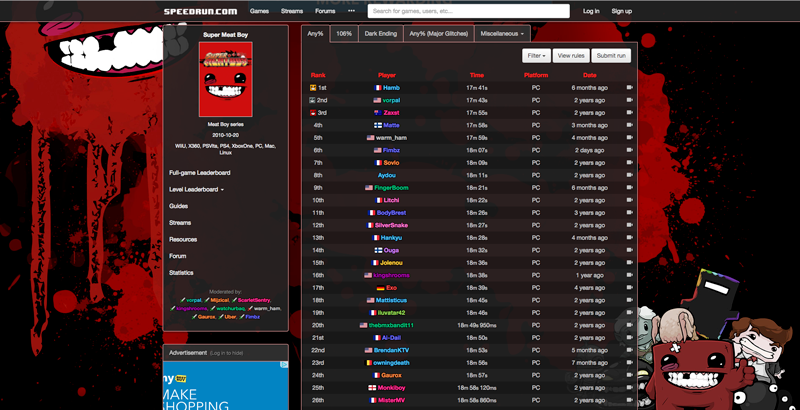Image resolution: width=800 pixels, height=410 pixels.
Task: Open moderator ScarletSentry's profile link
Action: click(x=254, y=300)
